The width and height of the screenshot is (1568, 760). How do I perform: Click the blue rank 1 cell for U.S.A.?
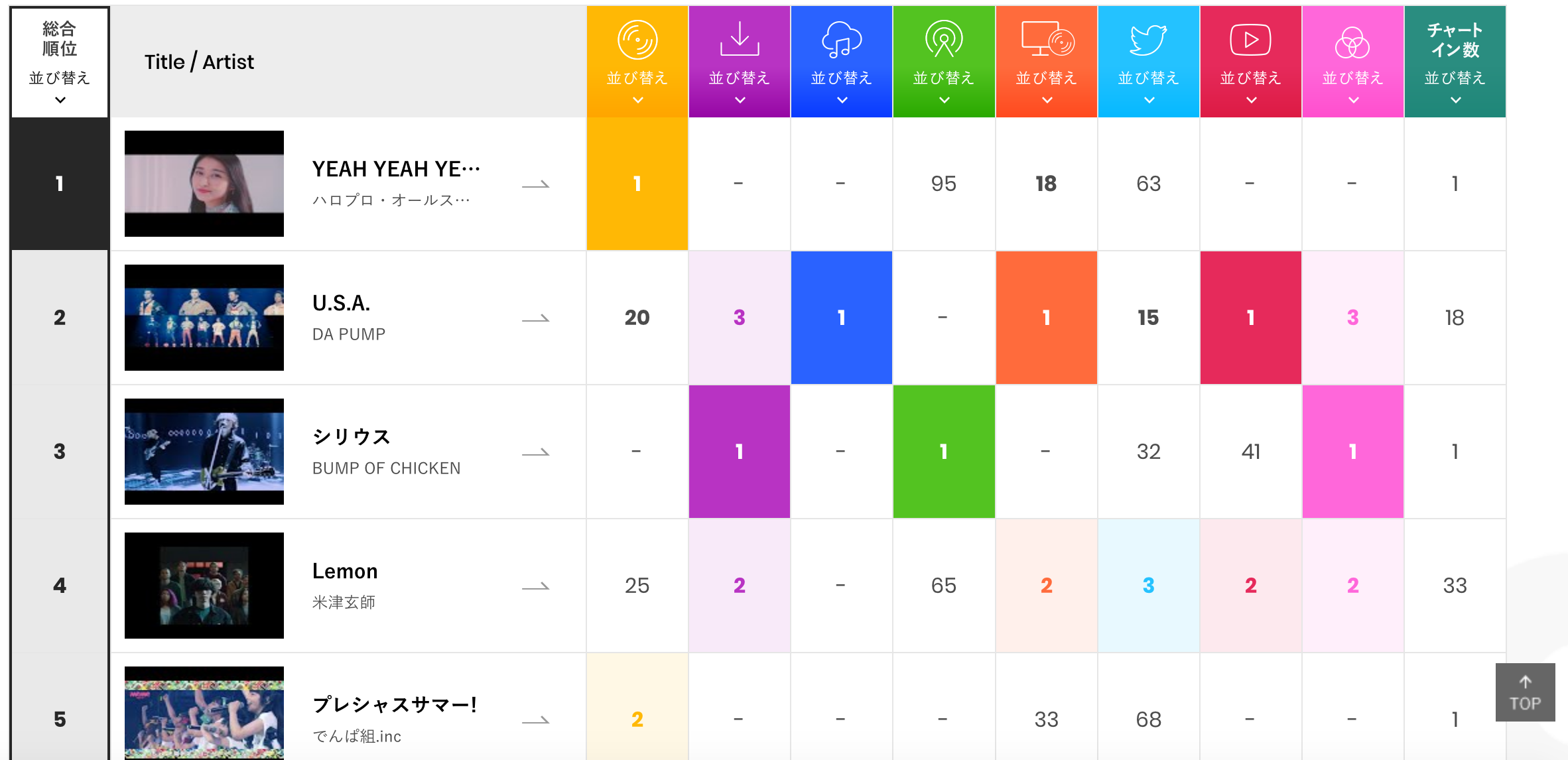click(841, 318)
